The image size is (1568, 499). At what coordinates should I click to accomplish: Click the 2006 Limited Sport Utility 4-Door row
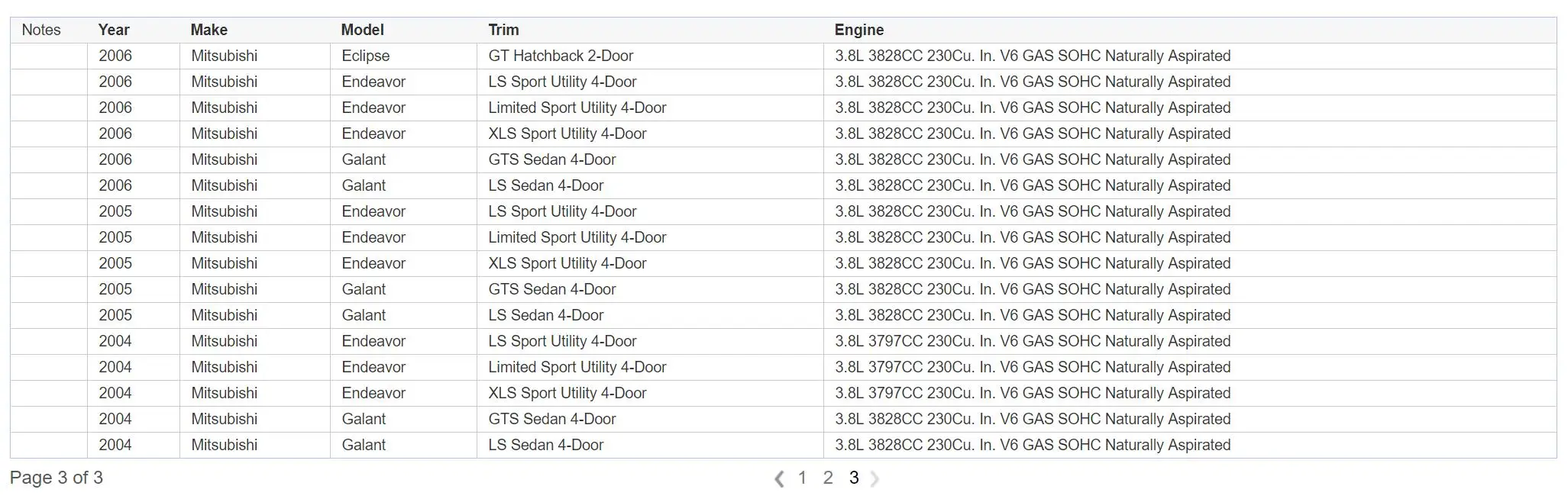click(x=784, y=108)
